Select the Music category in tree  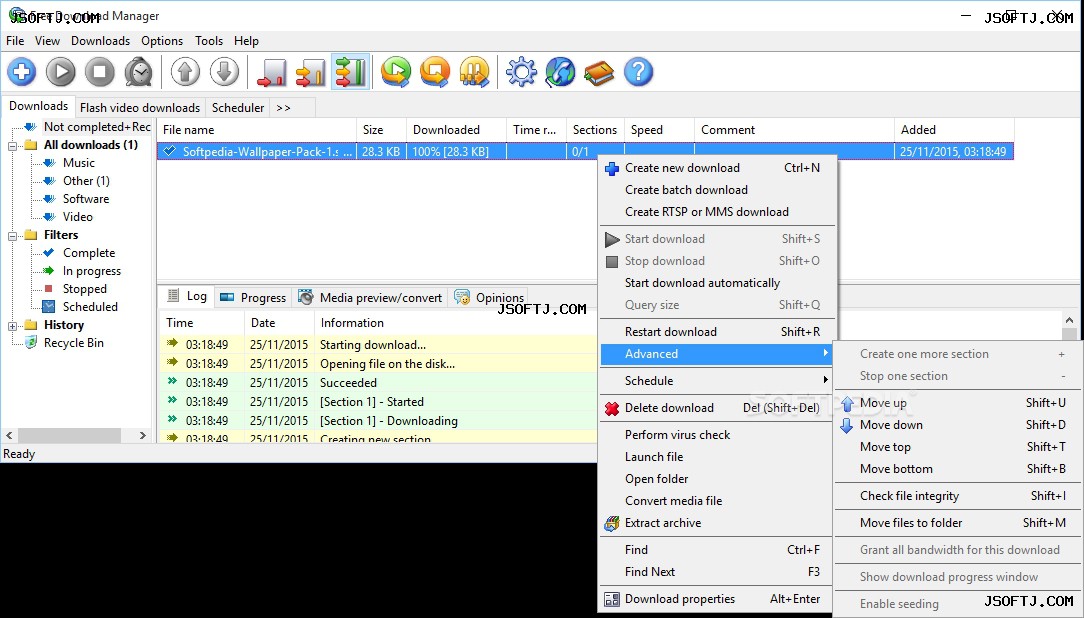tap(79, 163)
